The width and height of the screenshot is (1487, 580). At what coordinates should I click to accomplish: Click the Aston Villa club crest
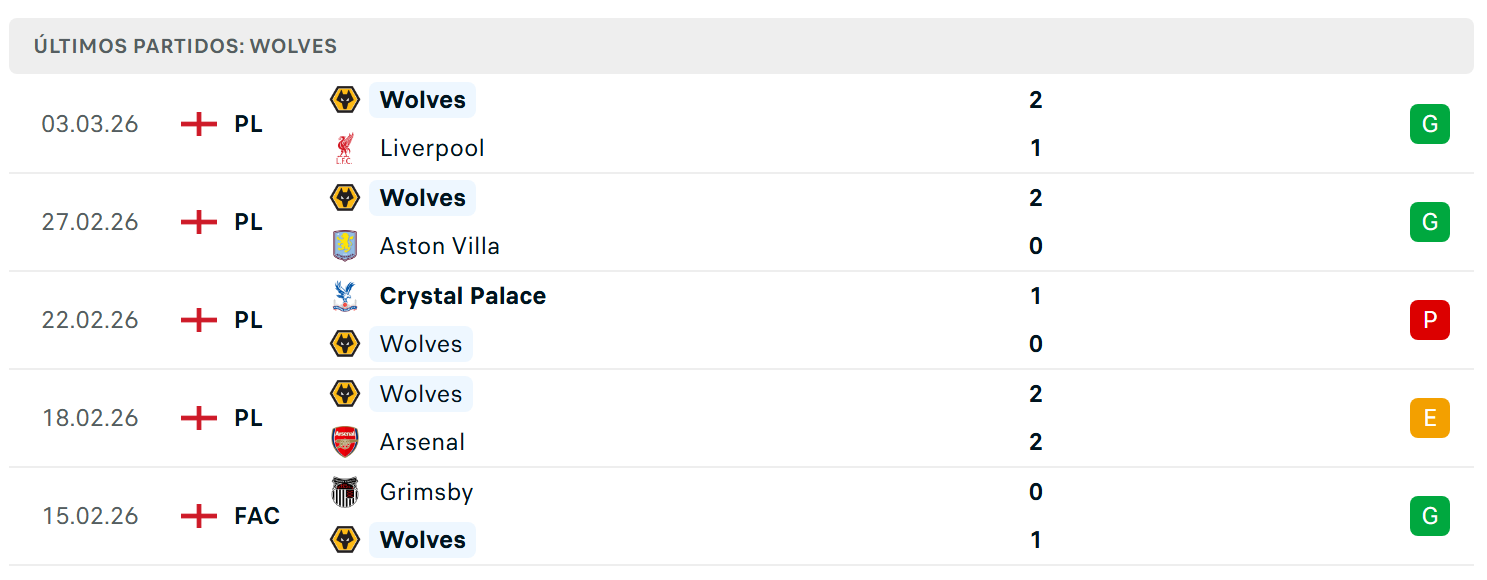coord(344,246)
